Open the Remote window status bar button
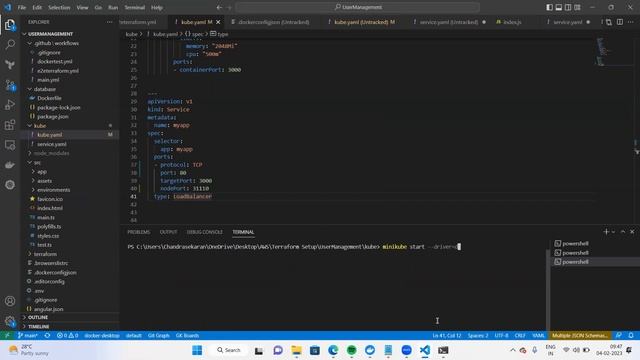Viewport: 640px width, 360px height. coord(7,336)
